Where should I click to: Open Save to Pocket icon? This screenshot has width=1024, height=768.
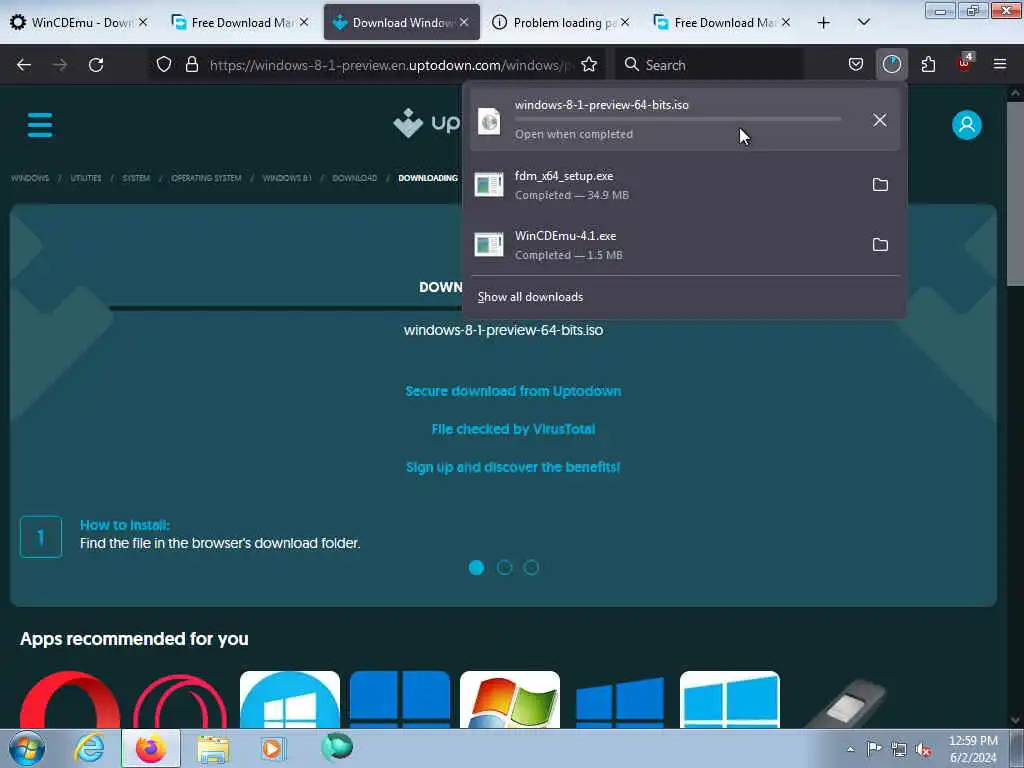pos(856,65)
